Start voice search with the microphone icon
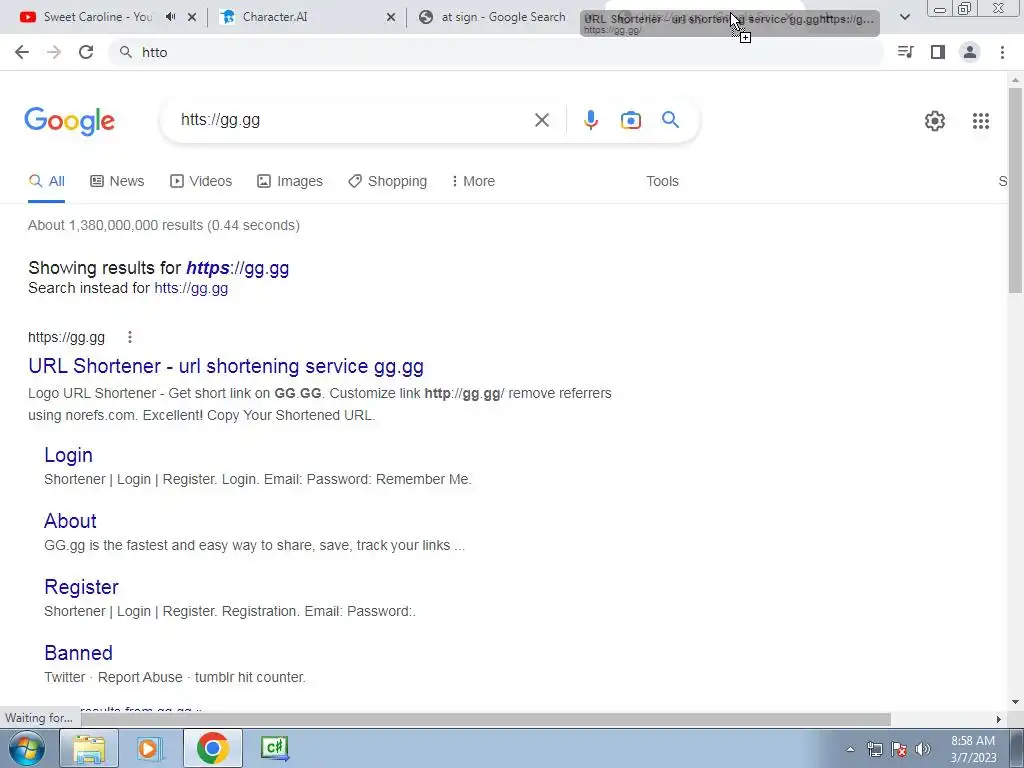The width and height of the screenshot is (1024, 768). point(590,120)
